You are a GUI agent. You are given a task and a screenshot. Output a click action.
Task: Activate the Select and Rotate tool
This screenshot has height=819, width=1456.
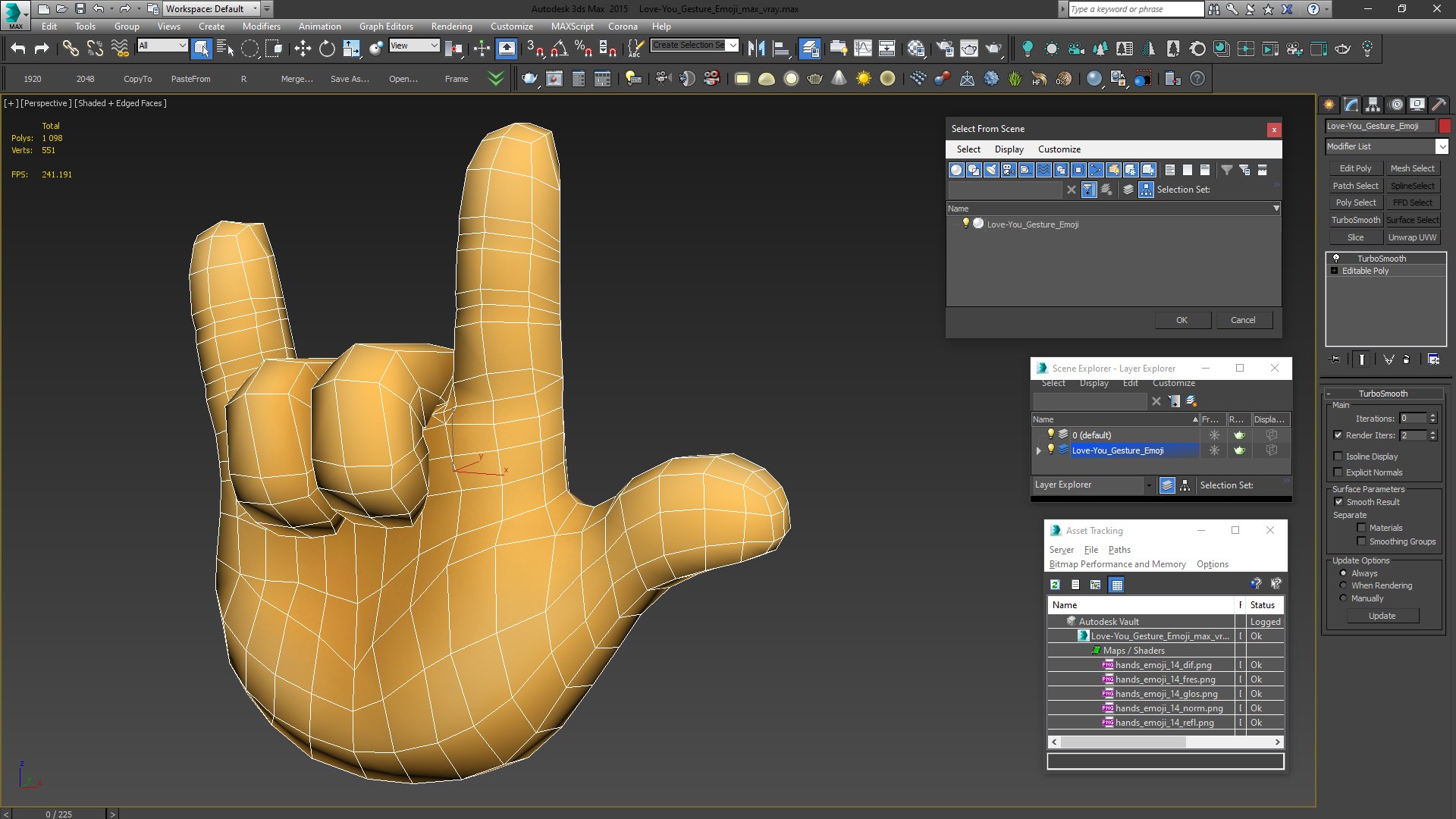[327, 49]
